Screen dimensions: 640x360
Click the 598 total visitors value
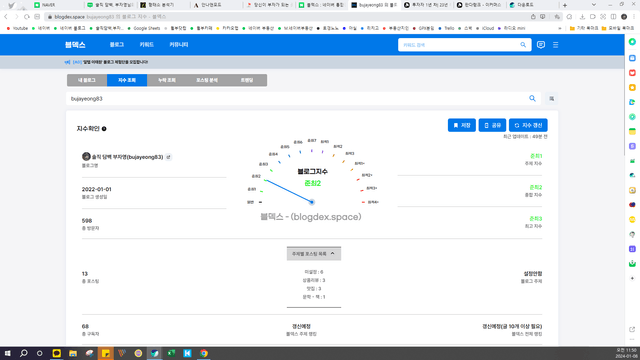pyautogui.click(x=87, y=221)
